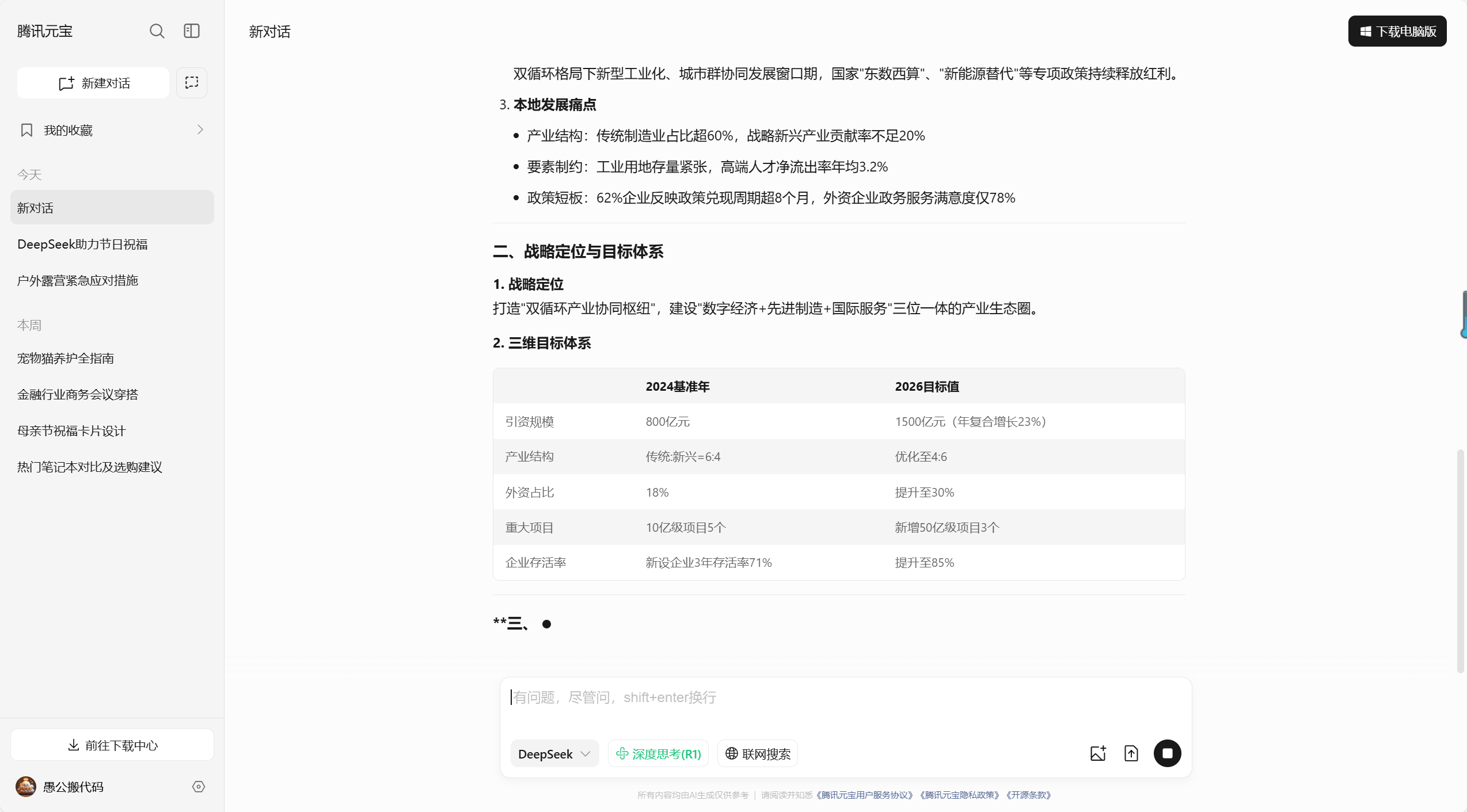Stop generation with the stop button
Viewport: 1467px width, 812px height.
click(x=1168, y=753)
